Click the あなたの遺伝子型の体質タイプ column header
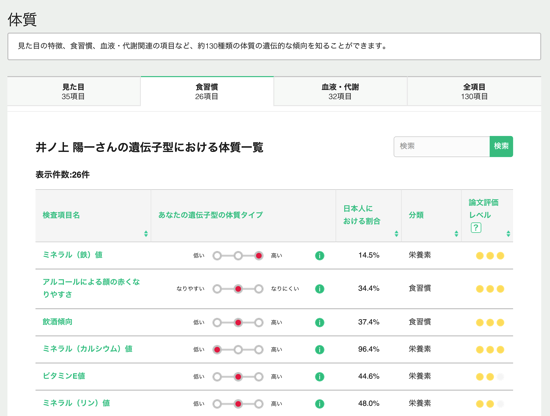Viewport: 550px width, 416px height. [210, 215]
